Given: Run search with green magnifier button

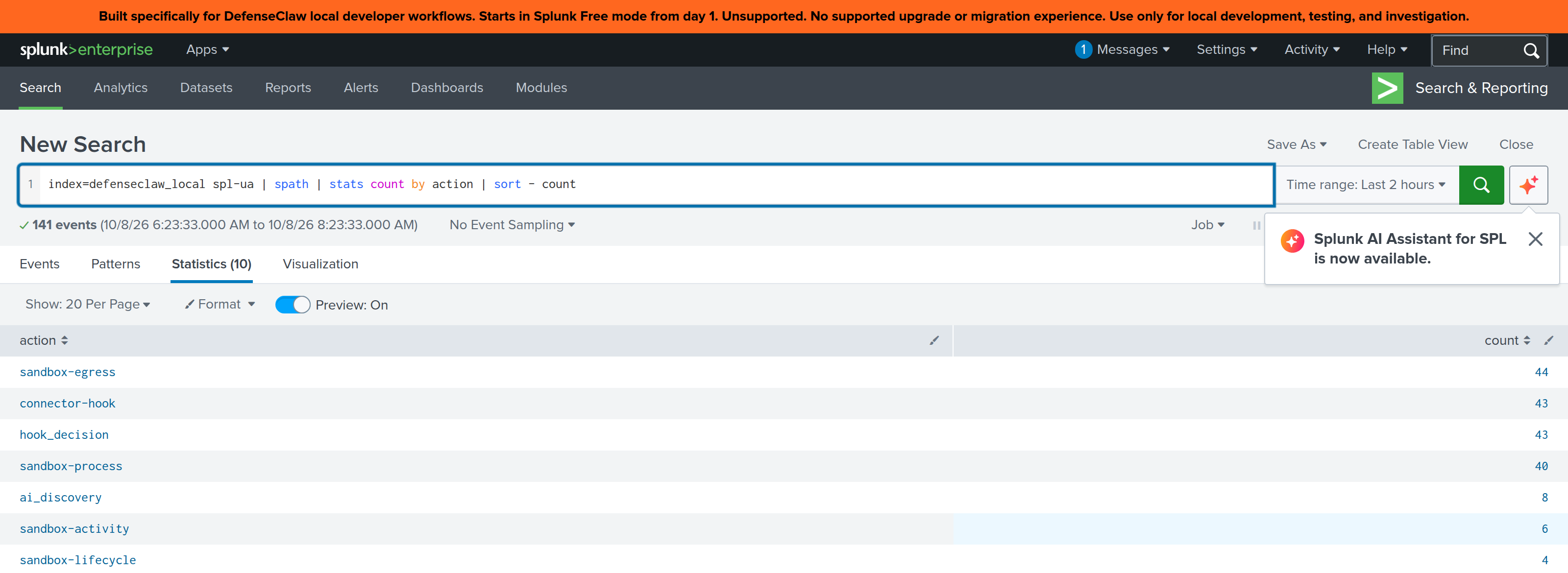Looking at the screenshot, I should 1481,185.
